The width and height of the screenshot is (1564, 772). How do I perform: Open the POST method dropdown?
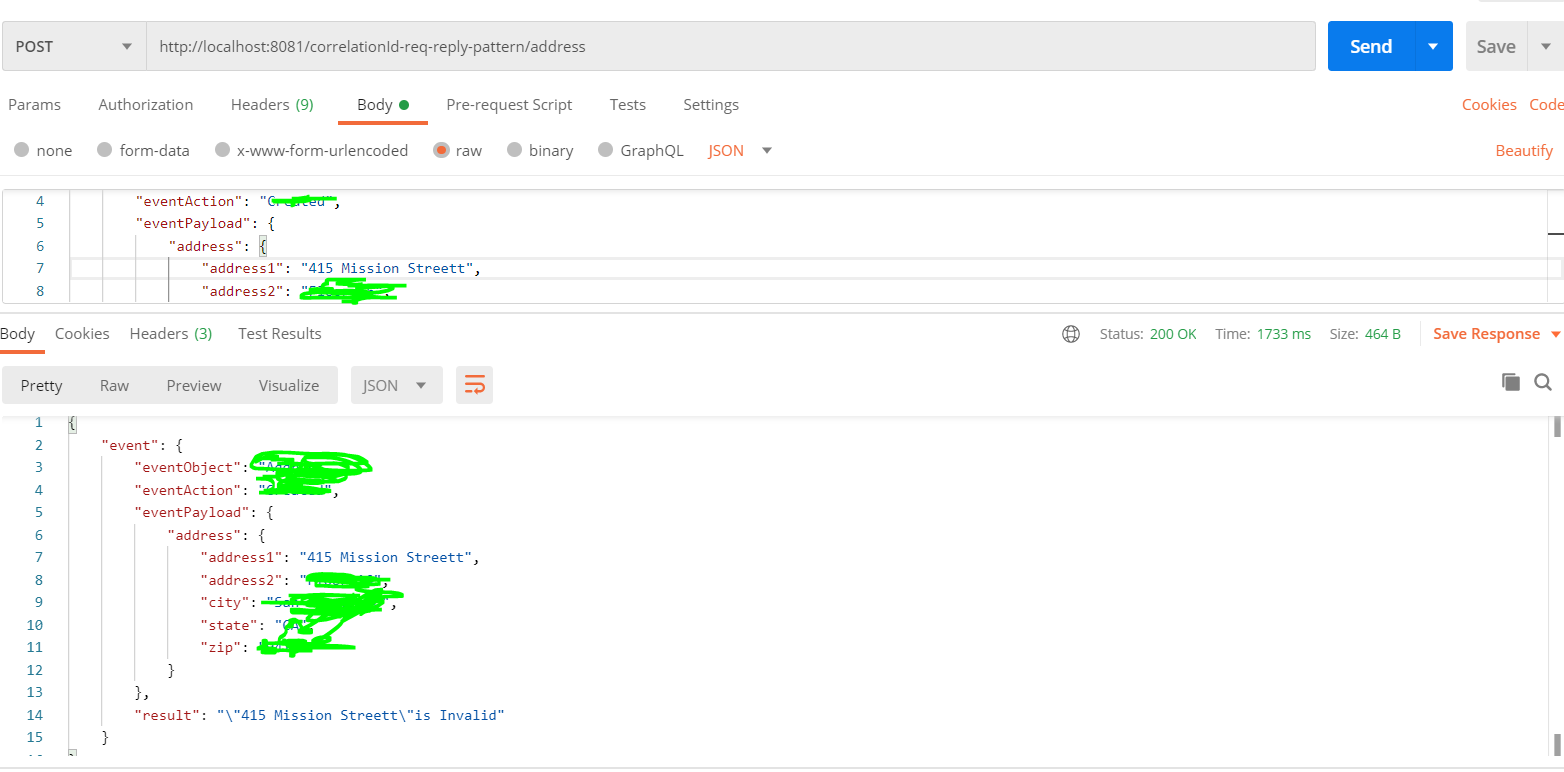[x=72, y=46]
